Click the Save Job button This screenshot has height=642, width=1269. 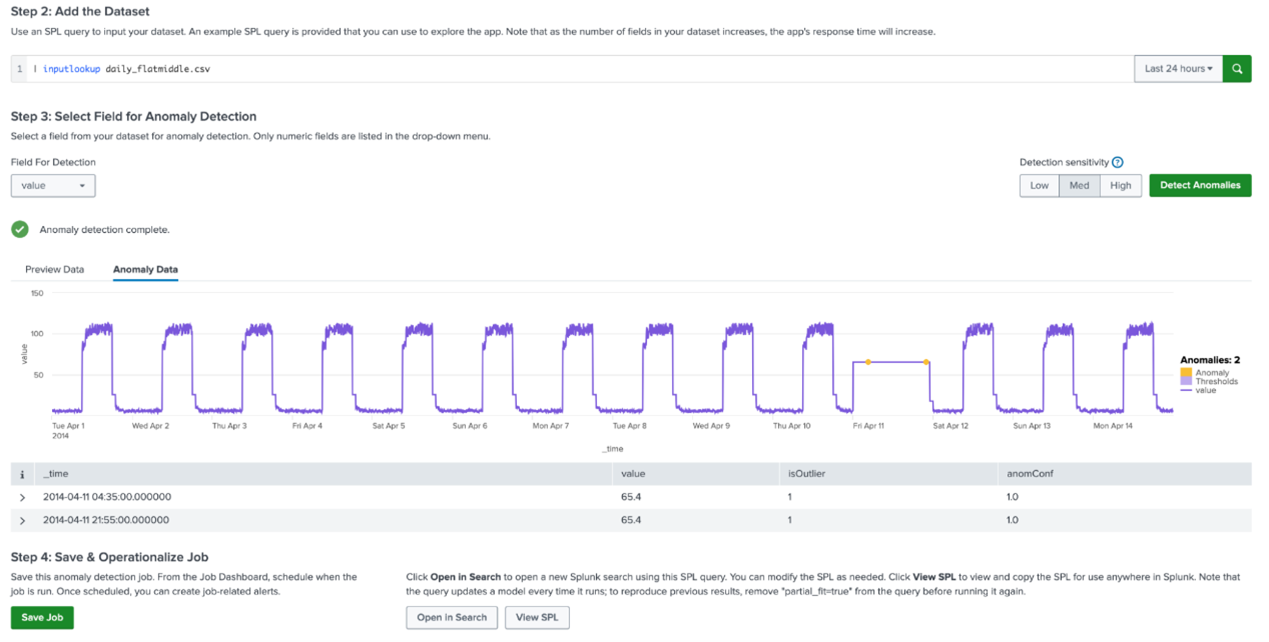click(42, 617)
